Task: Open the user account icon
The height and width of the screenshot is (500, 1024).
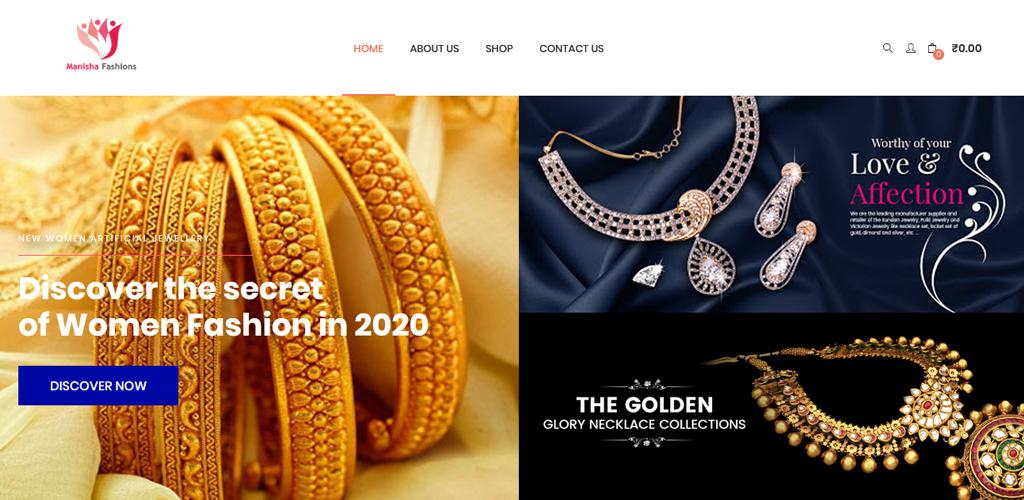Action: [910, 48]
